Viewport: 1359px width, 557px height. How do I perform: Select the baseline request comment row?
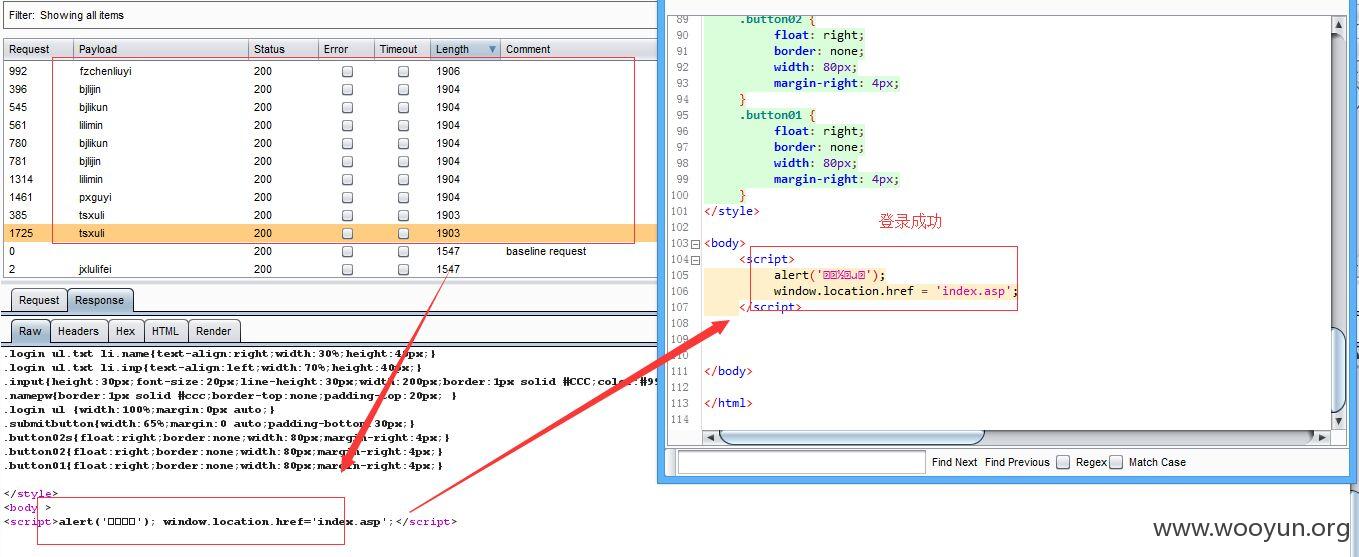point(330,251)
